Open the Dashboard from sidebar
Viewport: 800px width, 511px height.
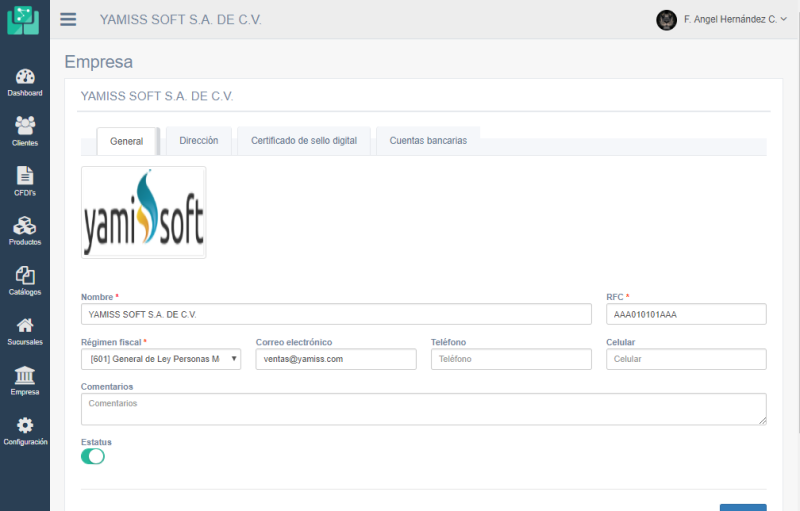(x=25, y=79)
